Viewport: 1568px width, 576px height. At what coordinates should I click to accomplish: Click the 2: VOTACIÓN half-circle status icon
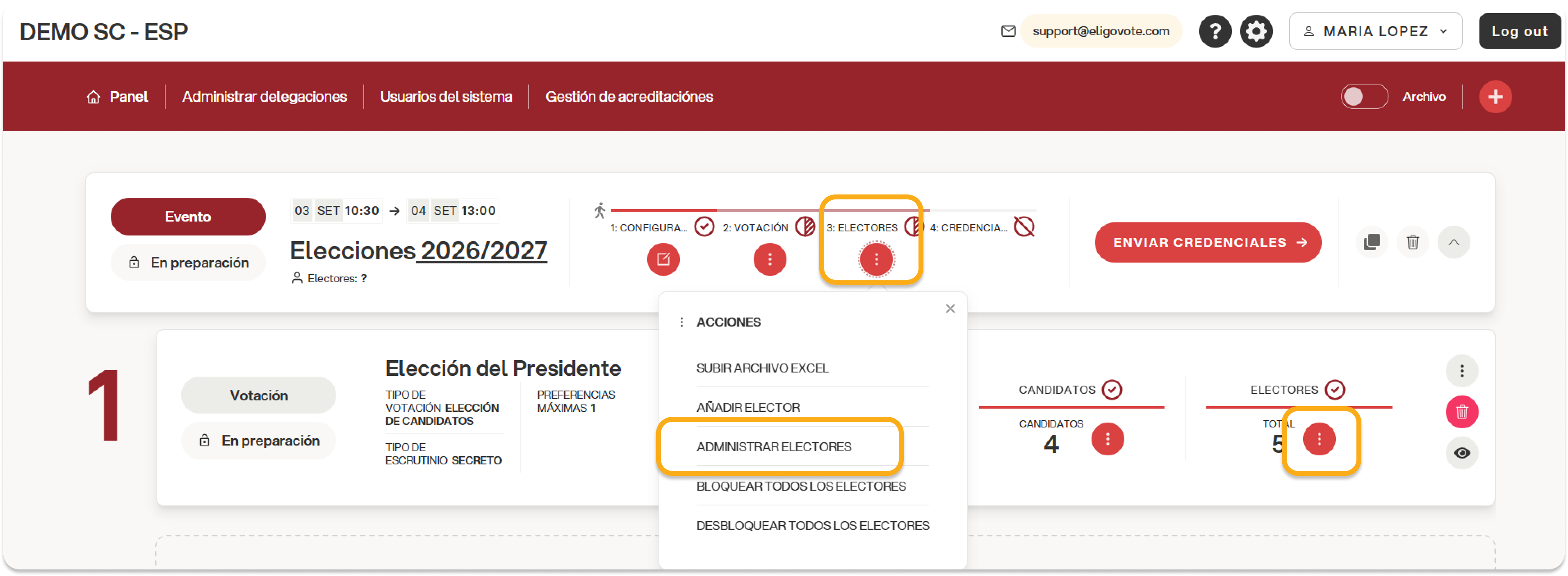coord(805,227)
